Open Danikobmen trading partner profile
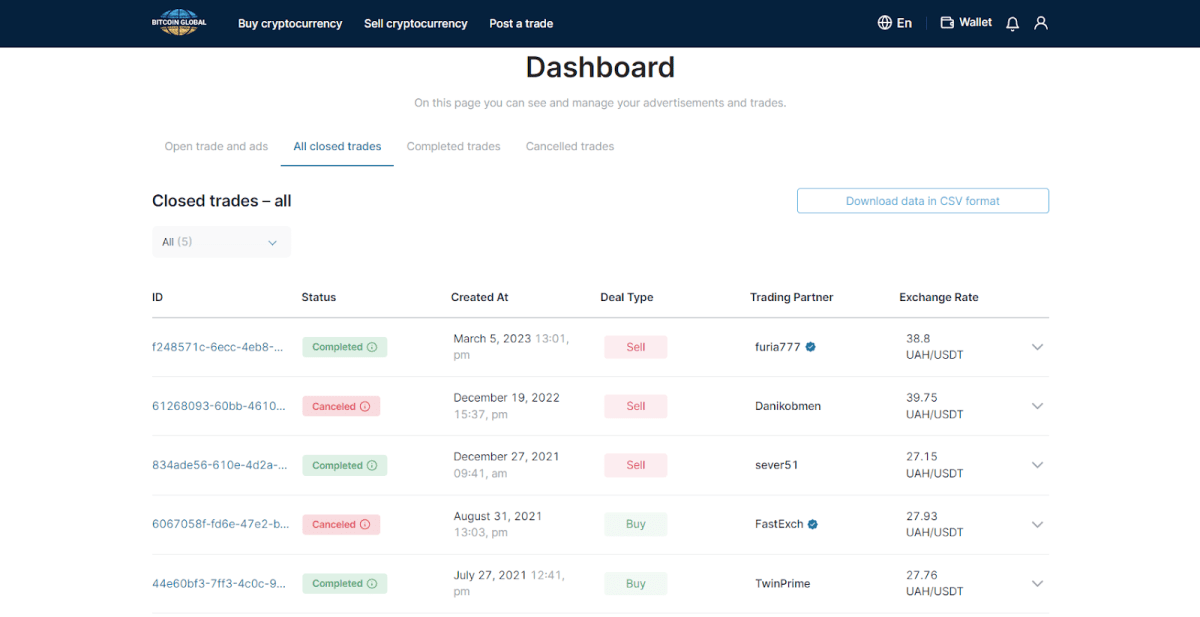This screenshot has width=1200, height=617. (x=788, y=406)
